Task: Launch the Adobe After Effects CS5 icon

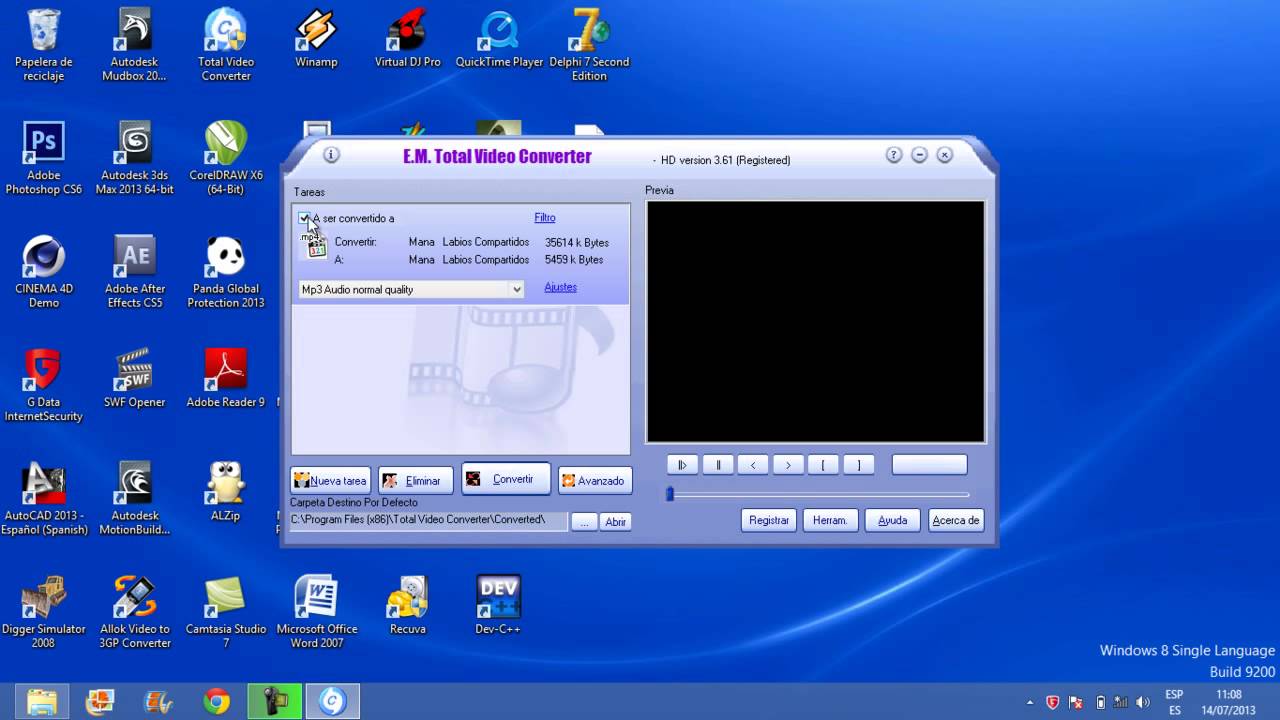Action: [134, 272]
